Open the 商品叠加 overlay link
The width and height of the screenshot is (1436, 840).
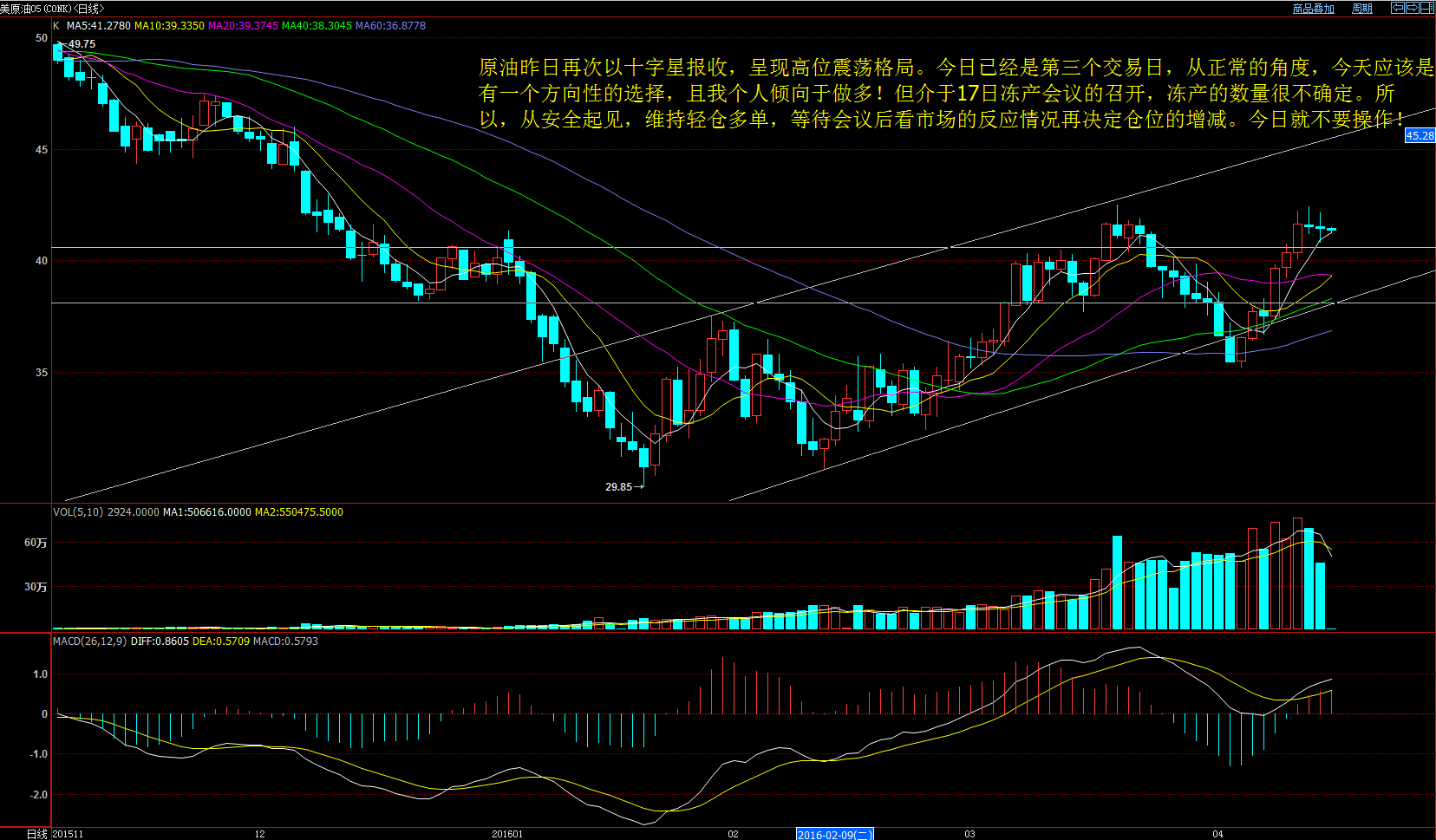[x=1313, y=9]
